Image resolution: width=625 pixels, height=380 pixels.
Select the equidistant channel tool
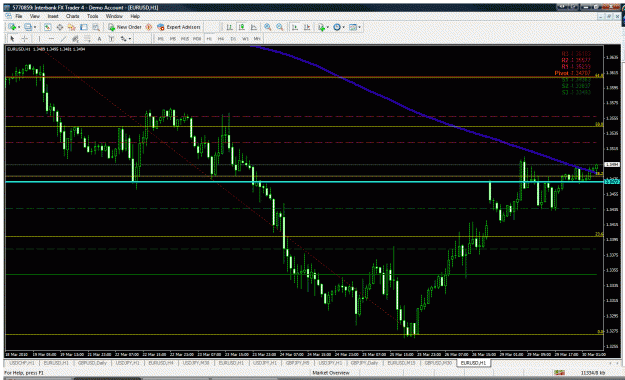[75, 39]
